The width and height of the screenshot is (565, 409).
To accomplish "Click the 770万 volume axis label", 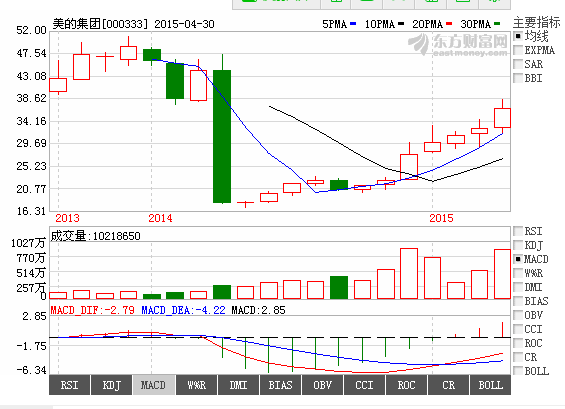I will tap(31, 258).
